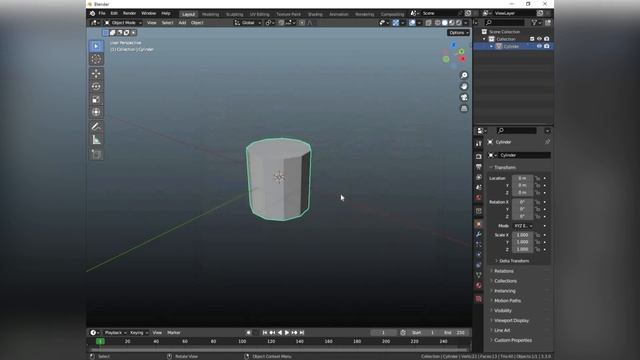Switch to the UV Editing workspace tab

click(x=260, y=14)
